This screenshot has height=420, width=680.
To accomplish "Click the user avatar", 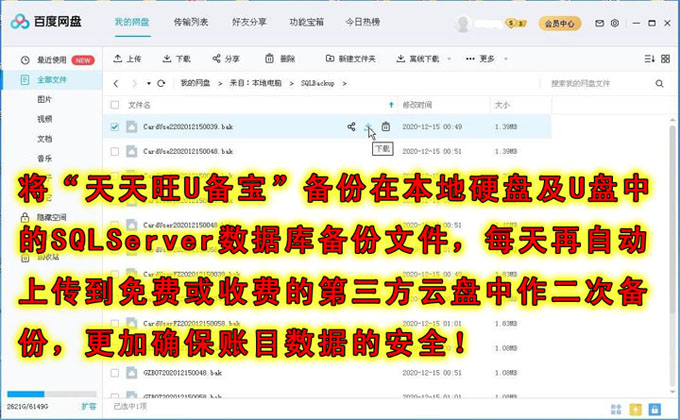I will coord(463,23).
